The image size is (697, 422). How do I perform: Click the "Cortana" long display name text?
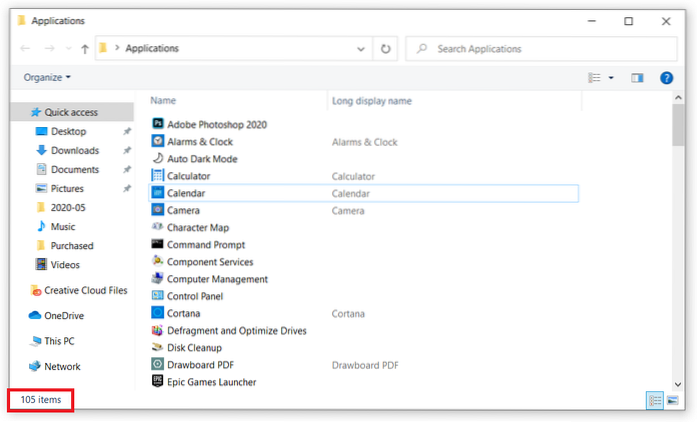pyautogui.click(x=348, y=313)
